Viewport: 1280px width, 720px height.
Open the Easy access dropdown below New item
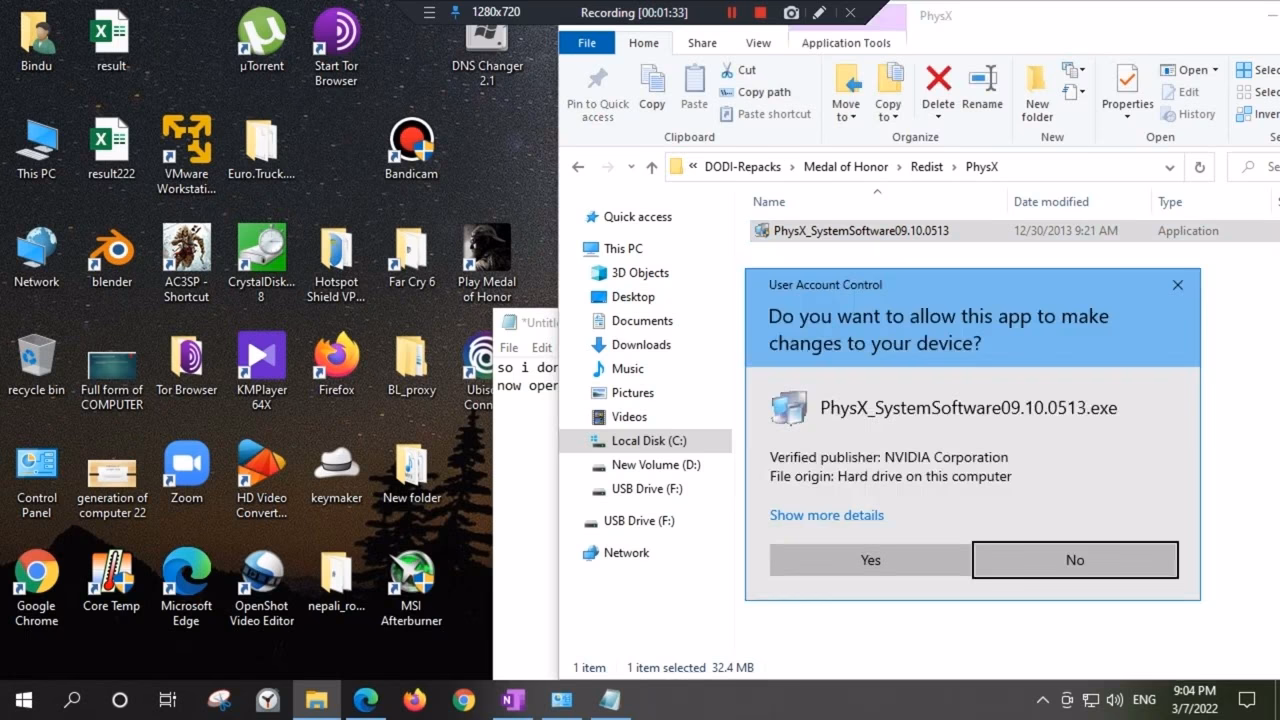point(1075,92)
